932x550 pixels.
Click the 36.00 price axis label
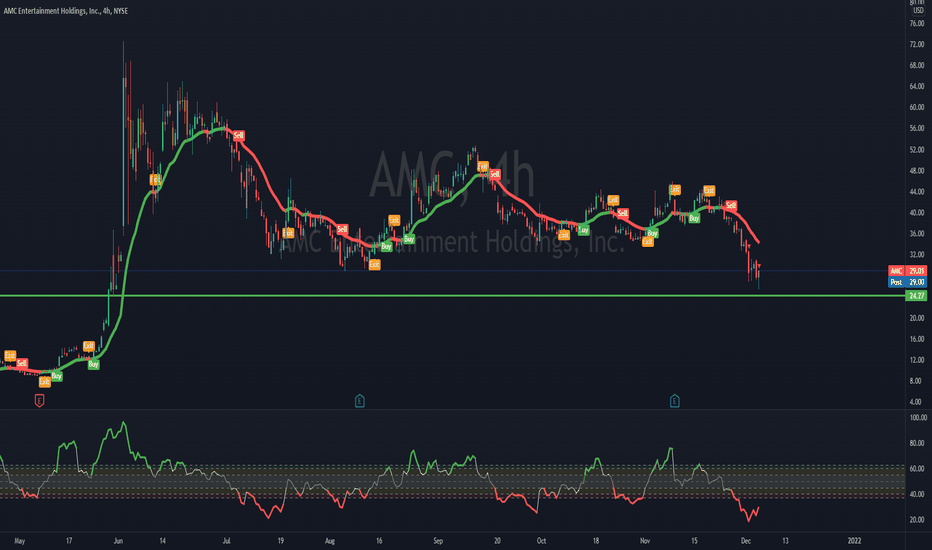pos(917,234)
